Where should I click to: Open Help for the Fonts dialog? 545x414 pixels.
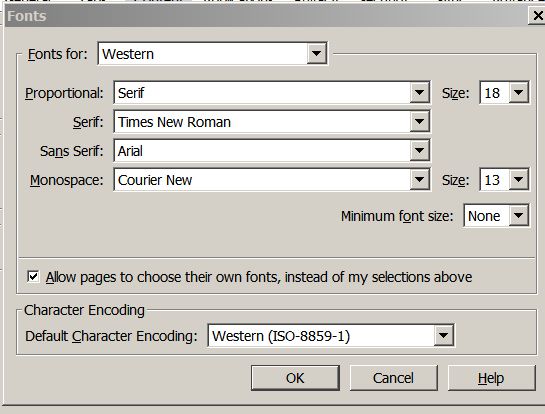pyautogui.click(x=491, y=378)
